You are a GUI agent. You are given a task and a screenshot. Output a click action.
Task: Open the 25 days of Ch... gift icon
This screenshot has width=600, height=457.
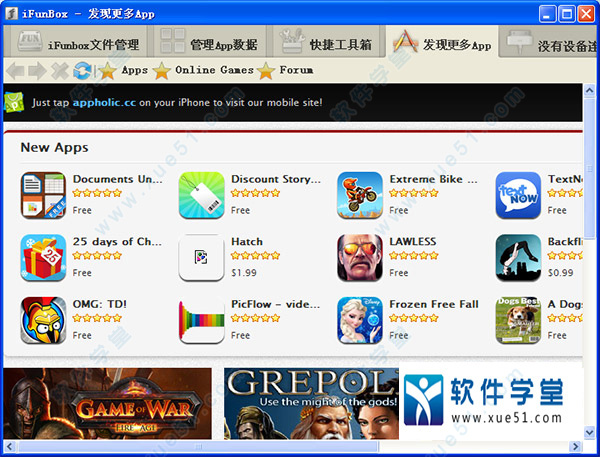pos(43,258)
